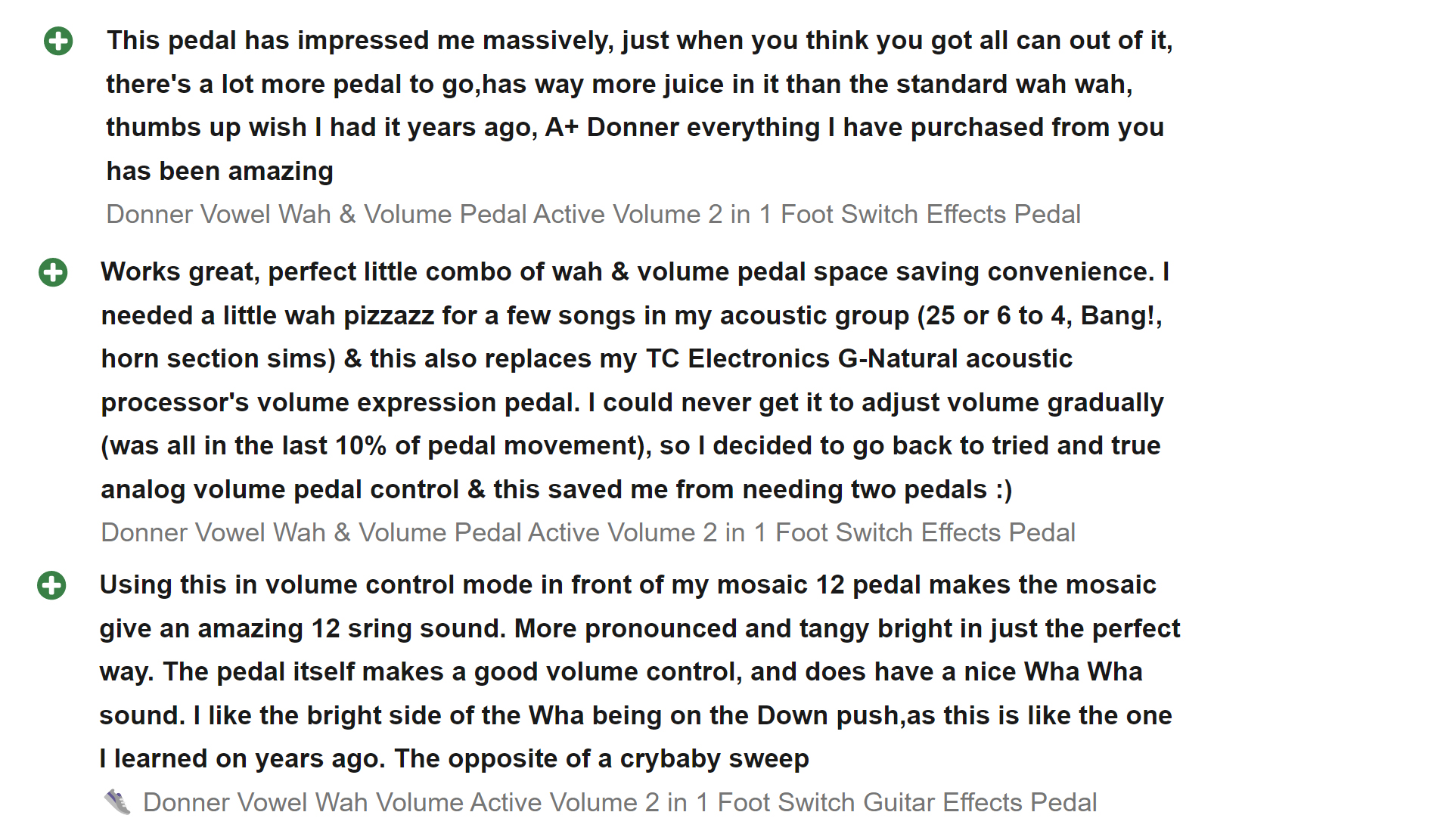Click the line starting "processor's volume expression pedal"
The height and width of the screenshot is (840, 1450).
(632, 403)
